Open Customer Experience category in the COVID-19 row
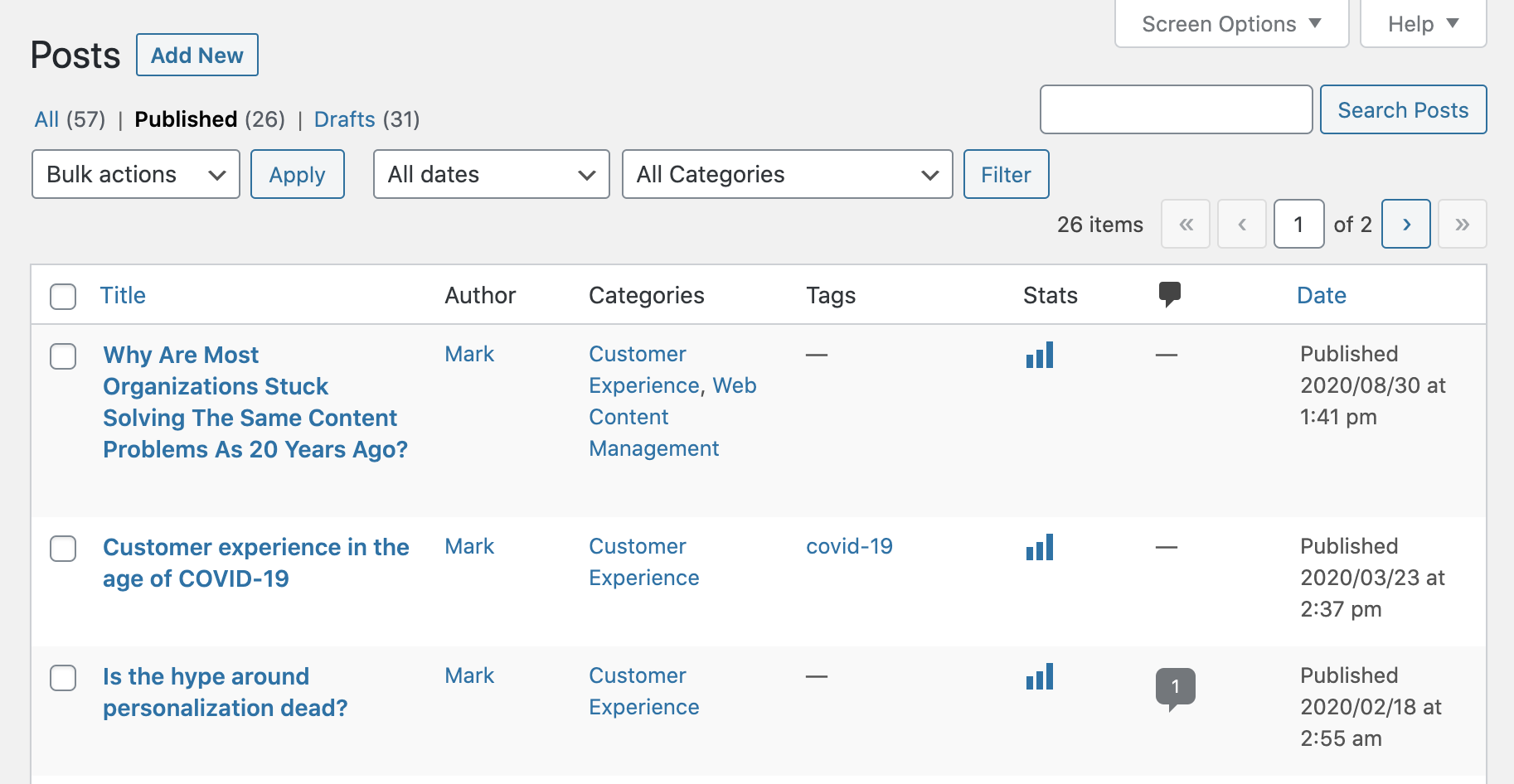This screenshot has height=784, width=1514. (644, 562)
